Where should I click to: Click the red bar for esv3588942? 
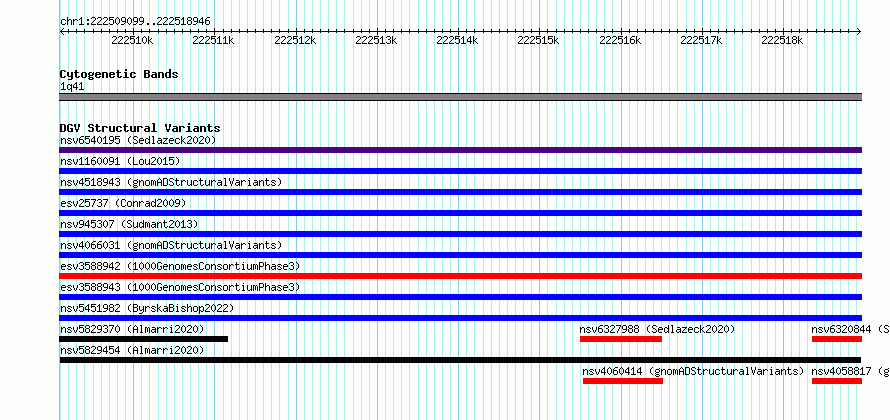460,276
